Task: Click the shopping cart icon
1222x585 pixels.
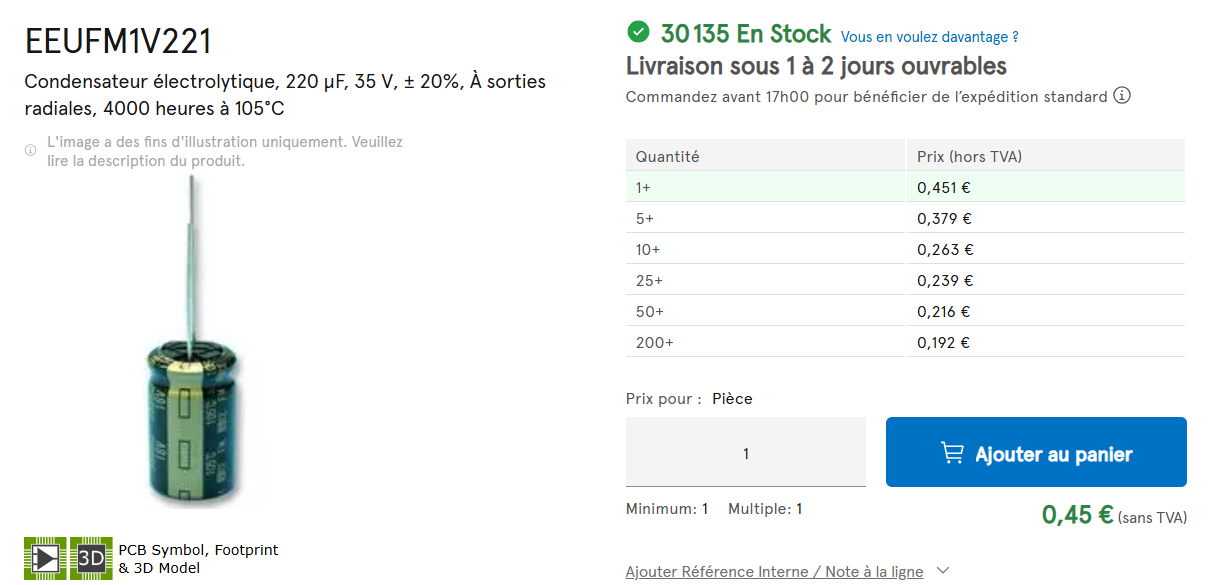Action: tap(952, 453)
